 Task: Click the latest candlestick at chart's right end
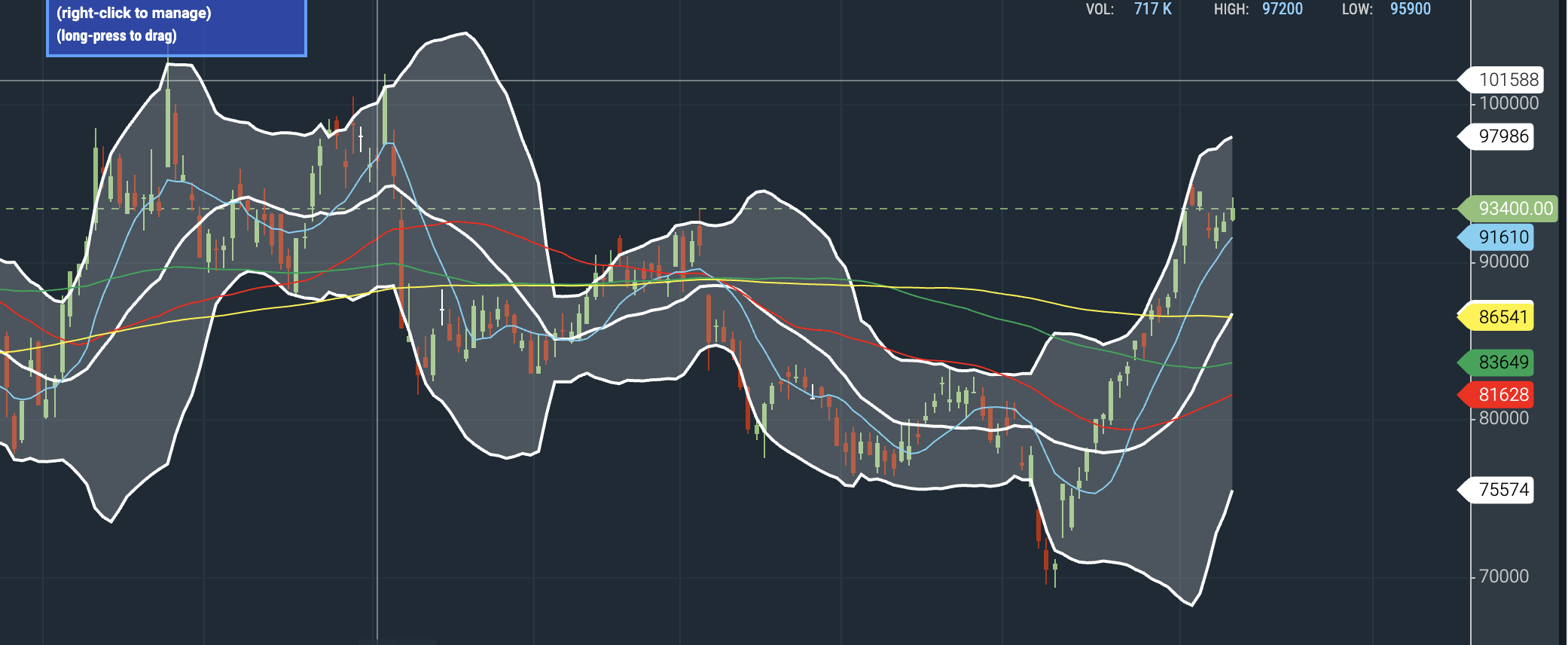[1232, 211]
